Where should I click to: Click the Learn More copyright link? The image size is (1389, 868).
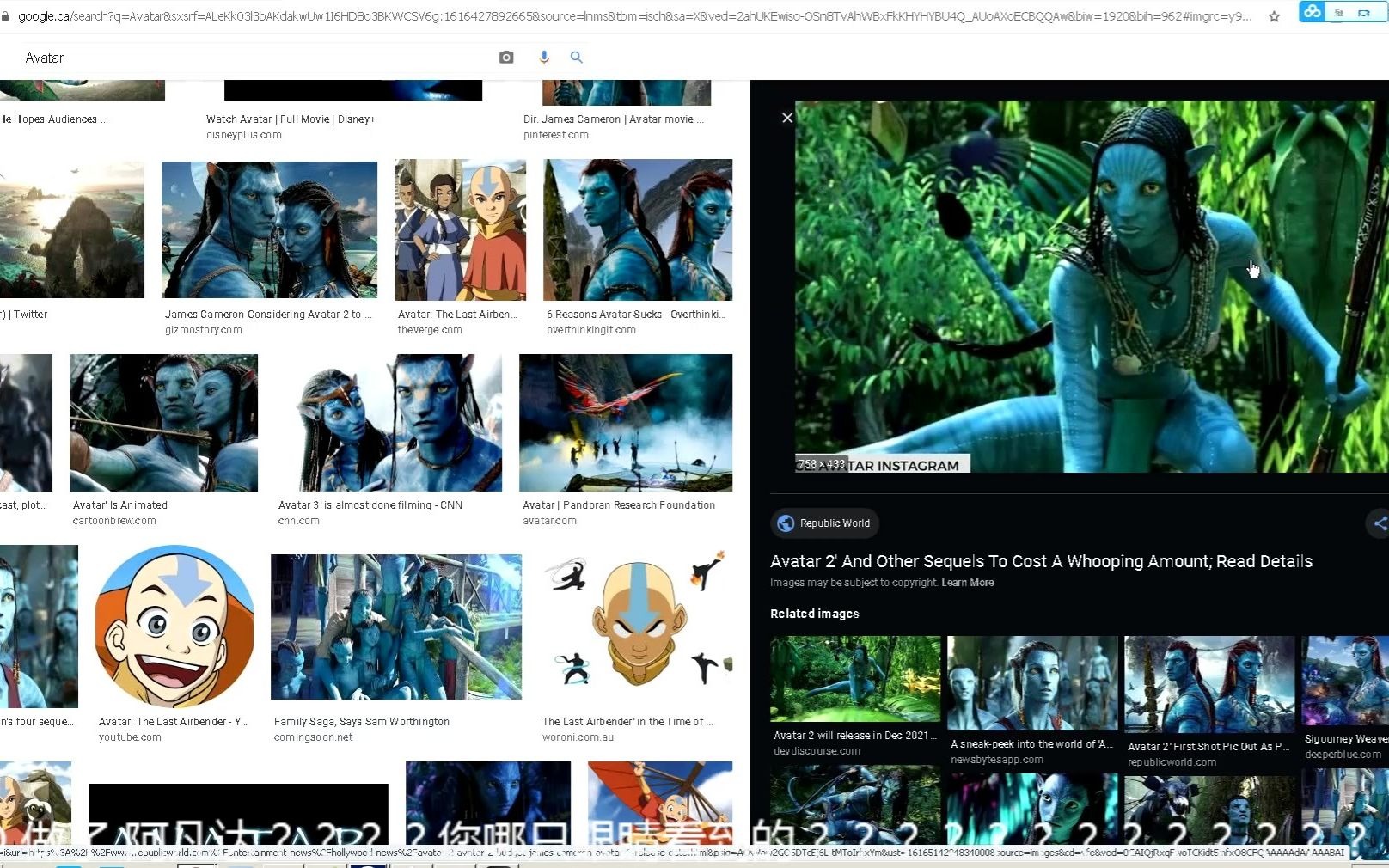click(x=968, y=583)
